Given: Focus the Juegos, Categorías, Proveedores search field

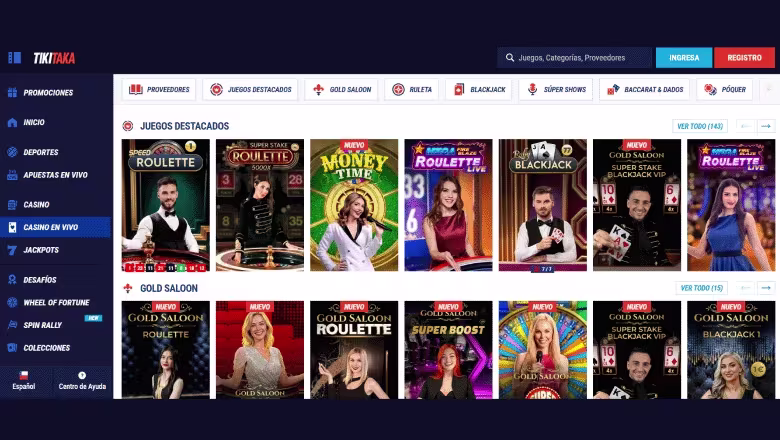Looking at the screenshot, I should (575, 58).
